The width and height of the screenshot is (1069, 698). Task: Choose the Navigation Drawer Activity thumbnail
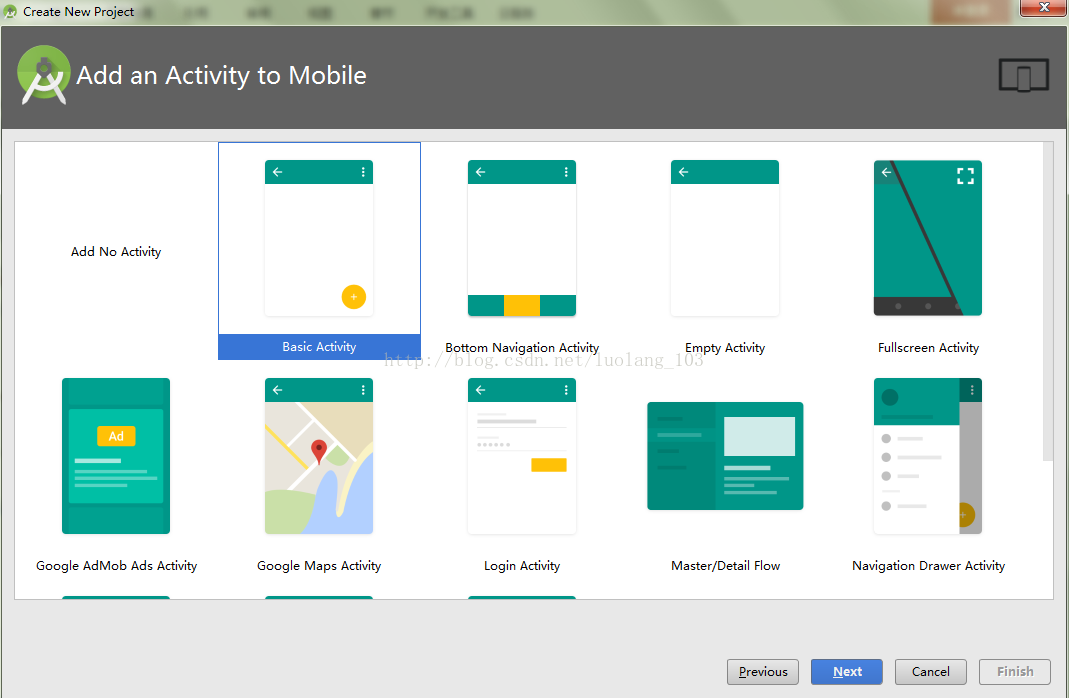pyautogui.click(x=928, y=456)
